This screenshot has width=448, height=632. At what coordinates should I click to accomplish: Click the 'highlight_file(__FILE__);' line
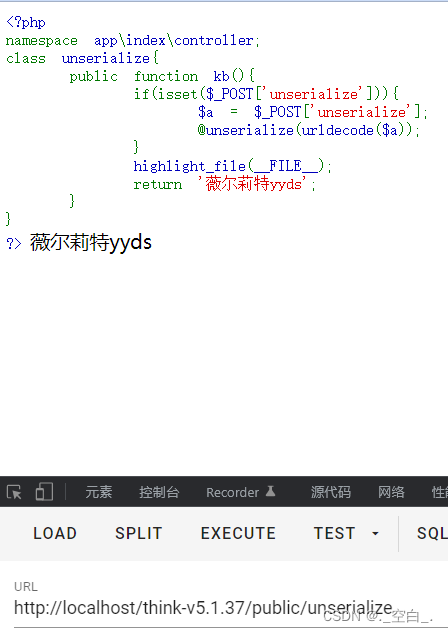point(233,166)
